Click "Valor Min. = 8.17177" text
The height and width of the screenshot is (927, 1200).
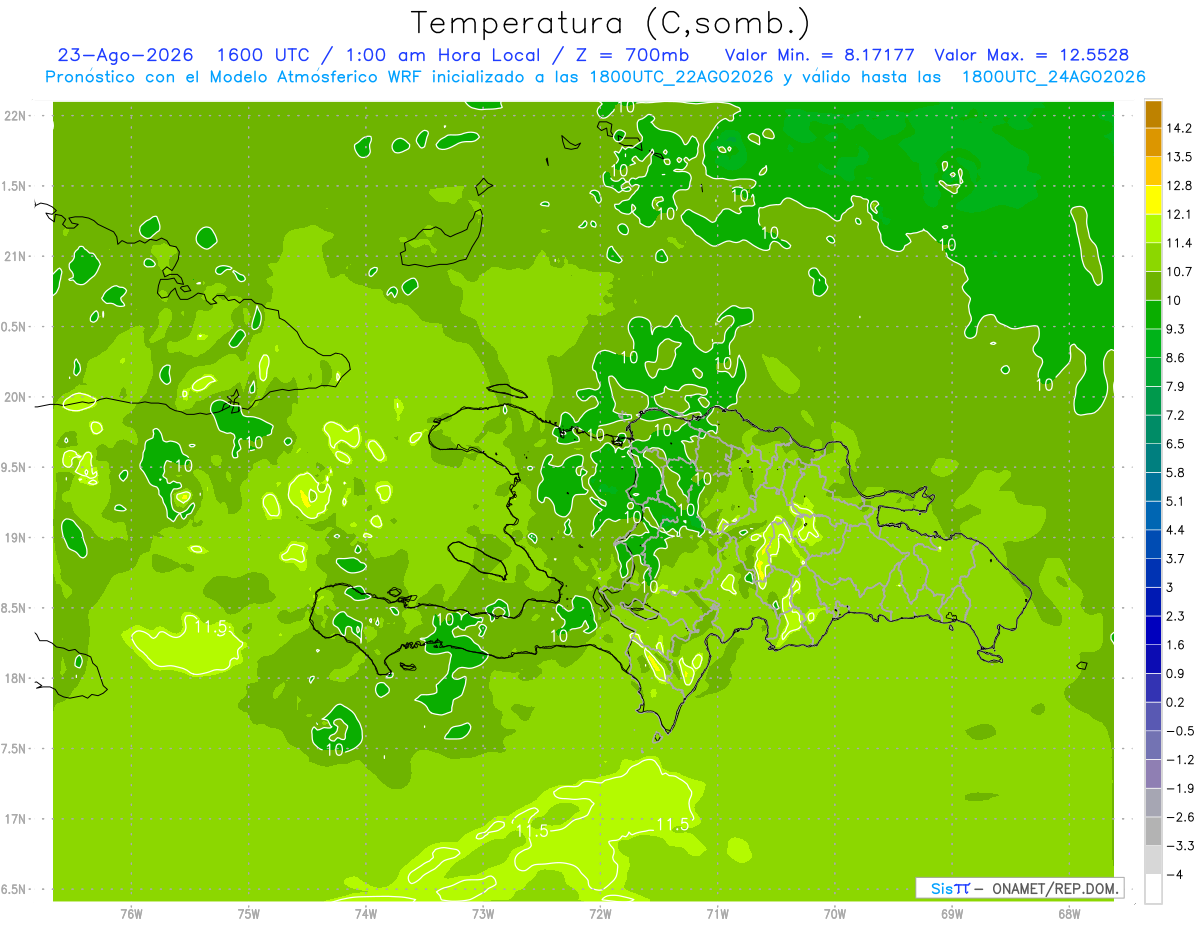pos(820,55)
